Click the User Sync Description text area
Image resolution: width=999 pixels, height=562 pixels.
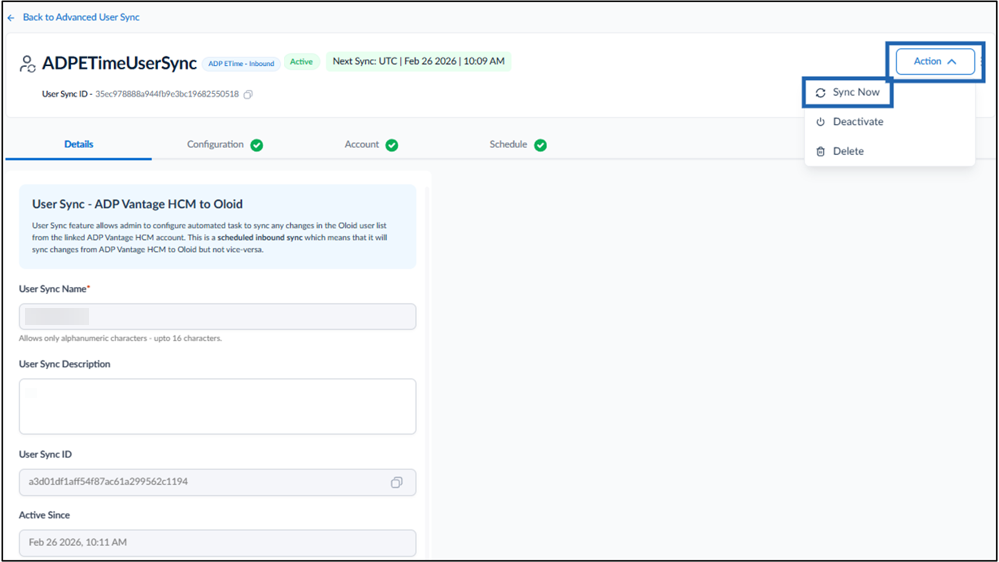pyautogui.click(x=217, y=407)
